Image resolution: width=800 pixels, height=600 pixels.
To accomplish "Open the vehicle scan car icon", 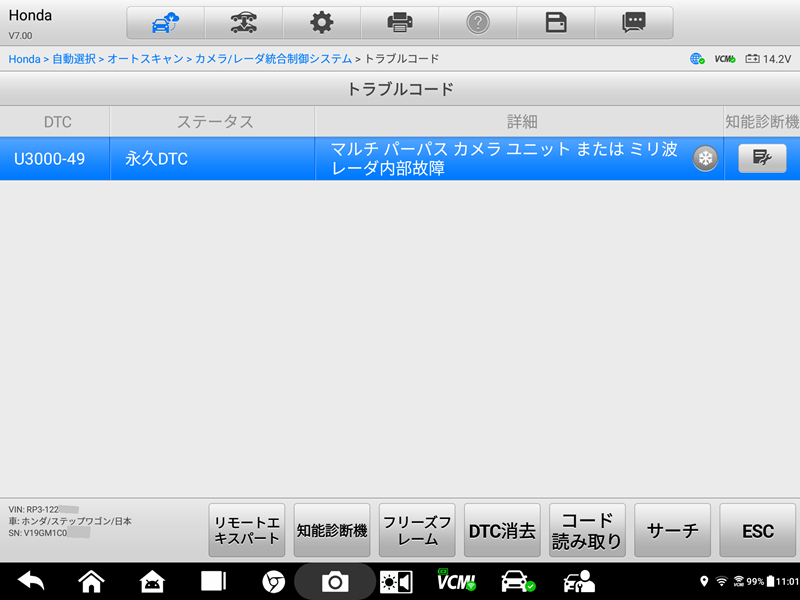I will tap(243, 23).
